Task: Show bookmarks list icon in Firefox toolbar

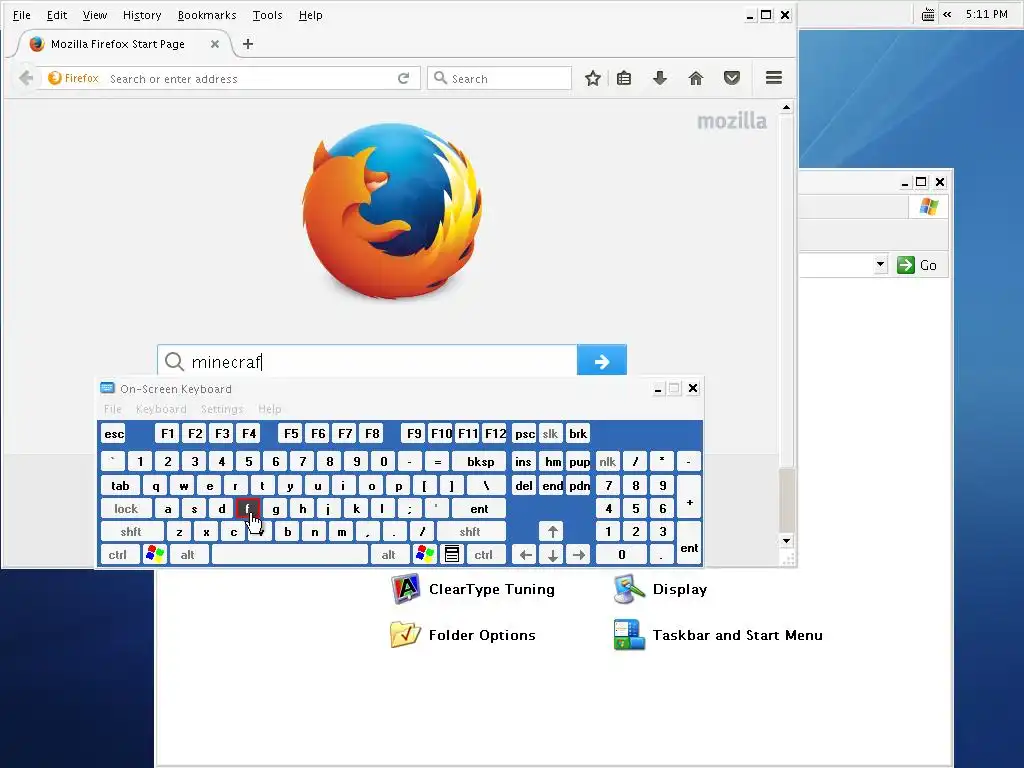Action: click(x=624, y=78)
